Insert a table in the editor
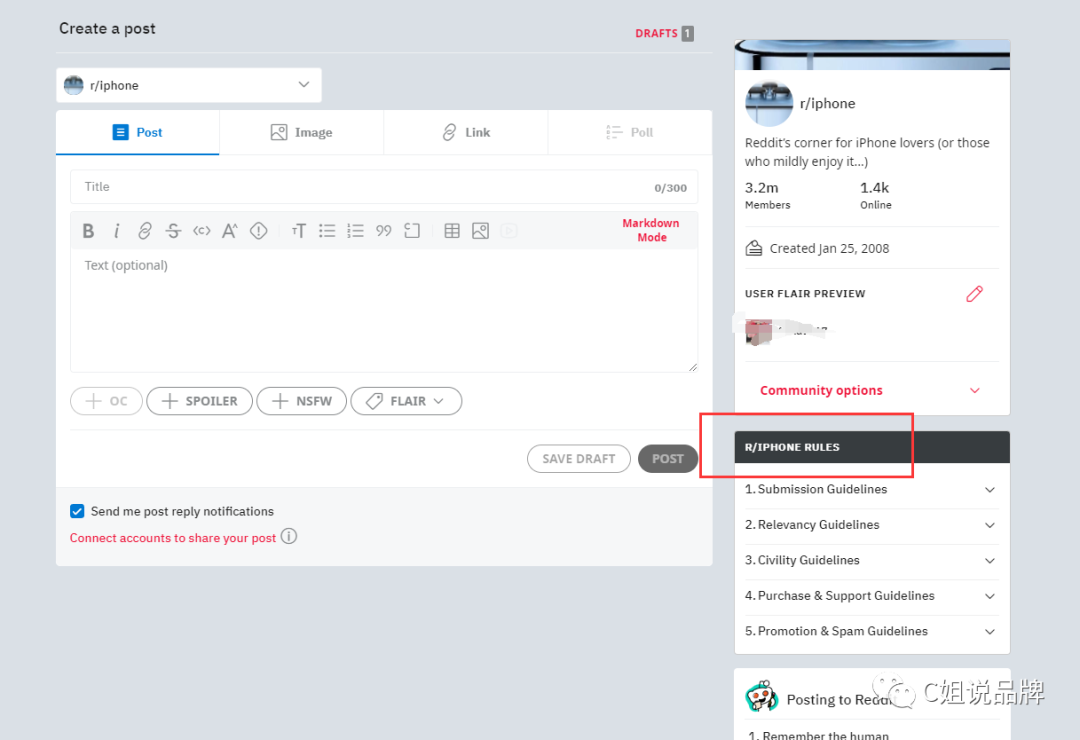Viewport: 1080px width, 740px height. tap(452, 231)
